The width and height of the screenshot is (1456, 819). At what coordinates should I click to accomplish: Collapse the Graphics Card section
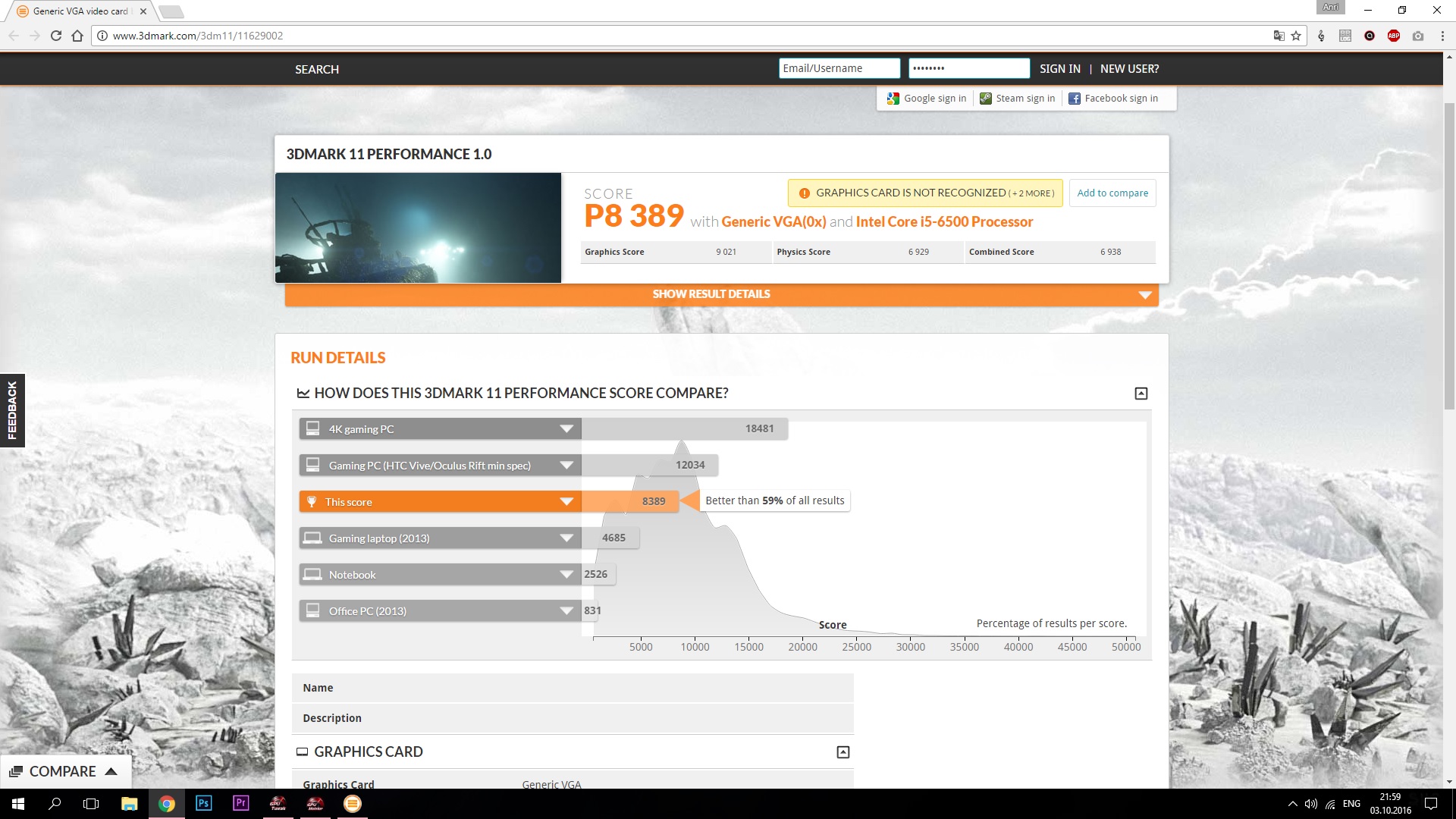point(843,752)
